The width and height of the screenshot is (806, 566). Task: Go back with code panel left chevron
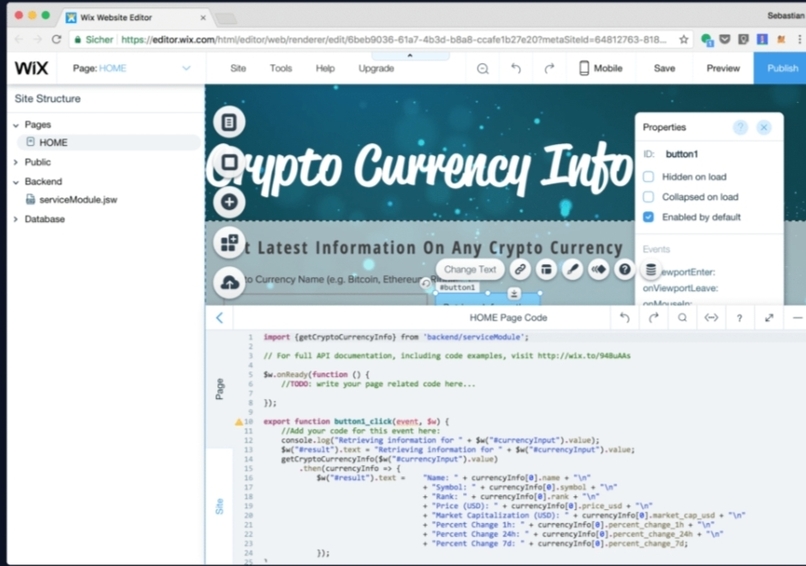[219, 318]
